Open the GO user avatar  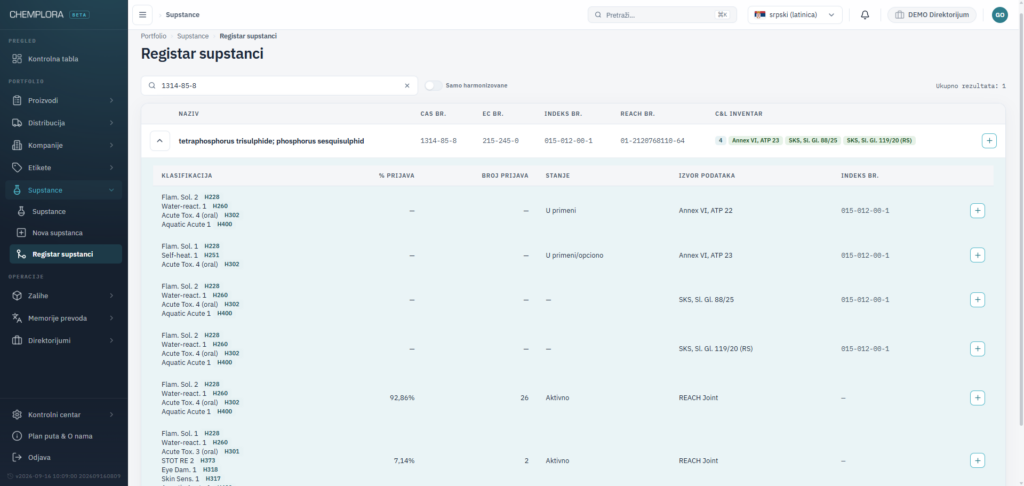tap(999, 14)
